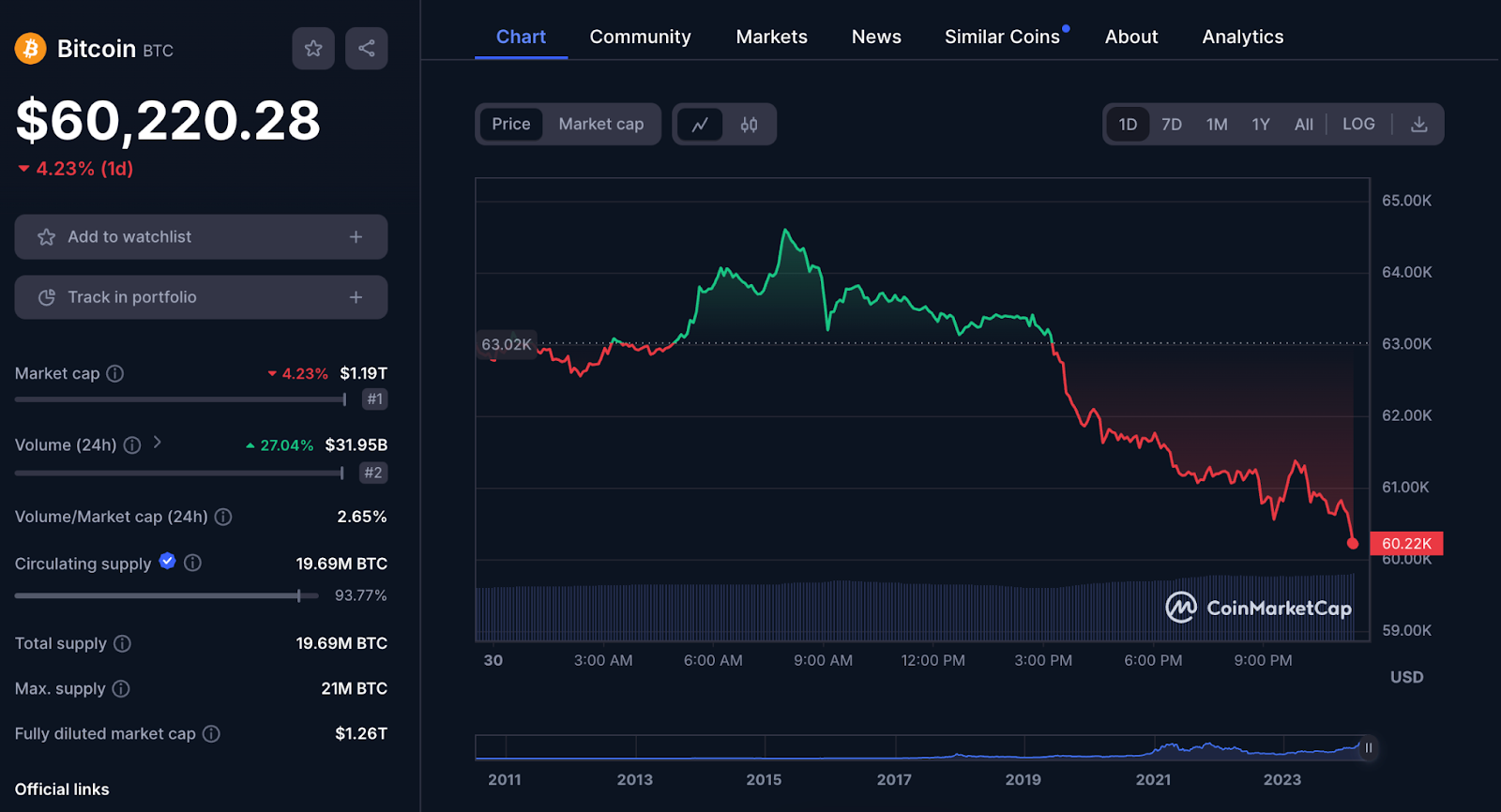Open the Chart tab
The width and height of the screenshot is (1501, 812).
(x=521, y=37)
